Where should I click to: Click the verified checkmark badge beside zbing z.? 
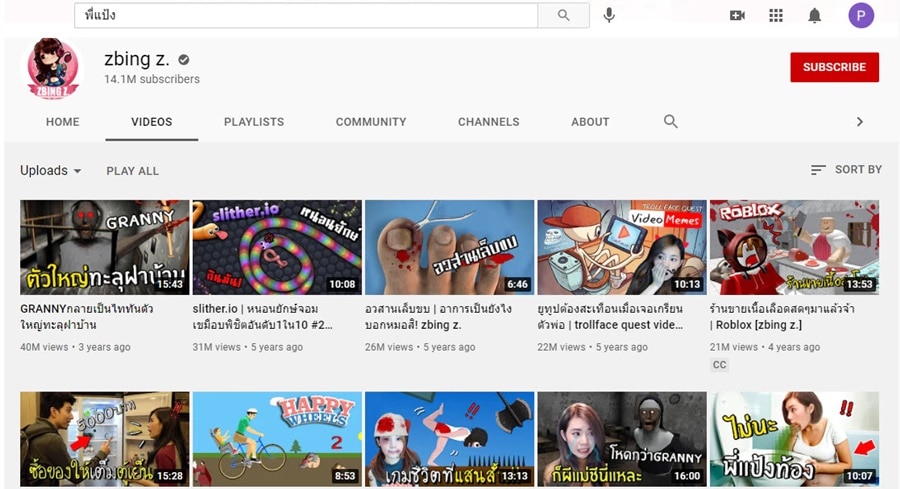[184, 59]
